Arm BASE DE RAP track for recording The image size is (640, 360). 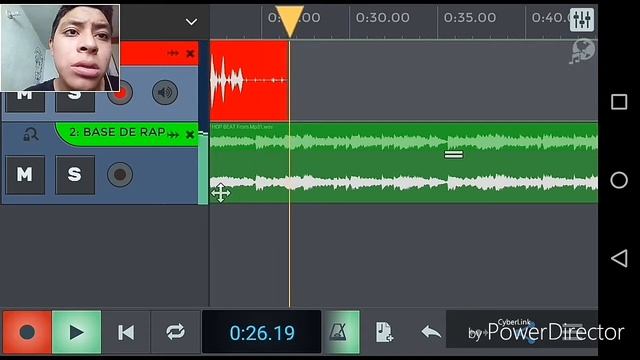point(120,175)
